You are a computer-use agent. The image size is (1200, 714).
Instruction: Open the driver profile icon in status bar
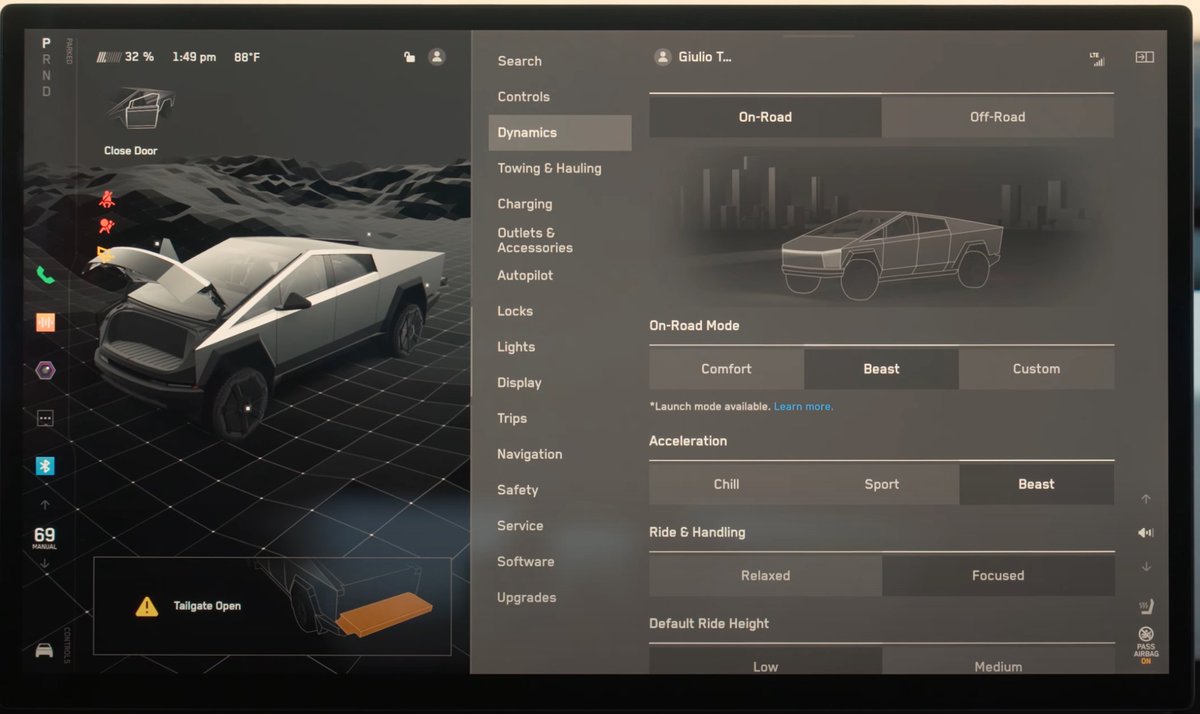[437, 57]
